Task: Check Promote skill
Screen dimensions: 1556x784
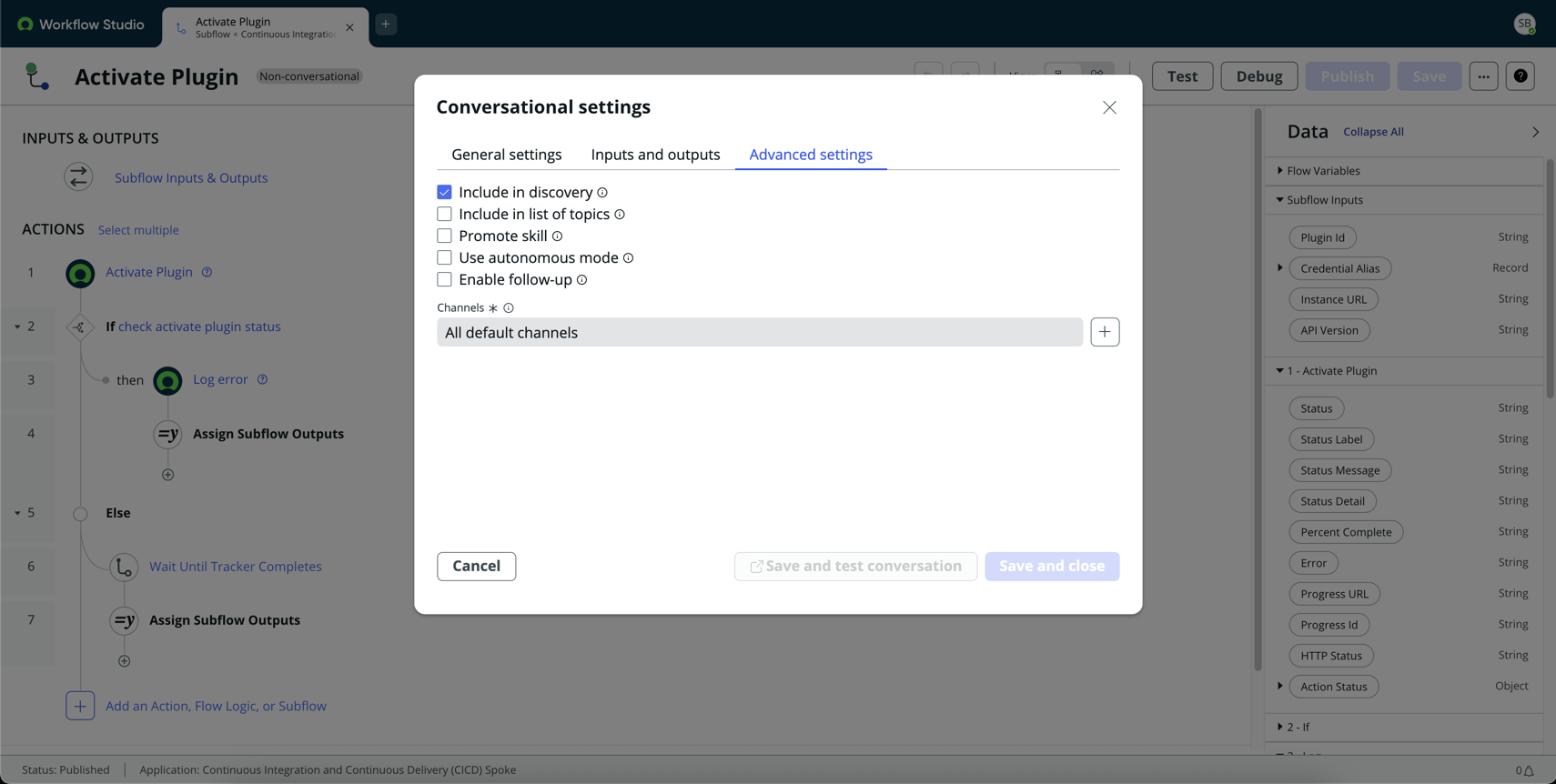Action: click(x=444, y=236)
